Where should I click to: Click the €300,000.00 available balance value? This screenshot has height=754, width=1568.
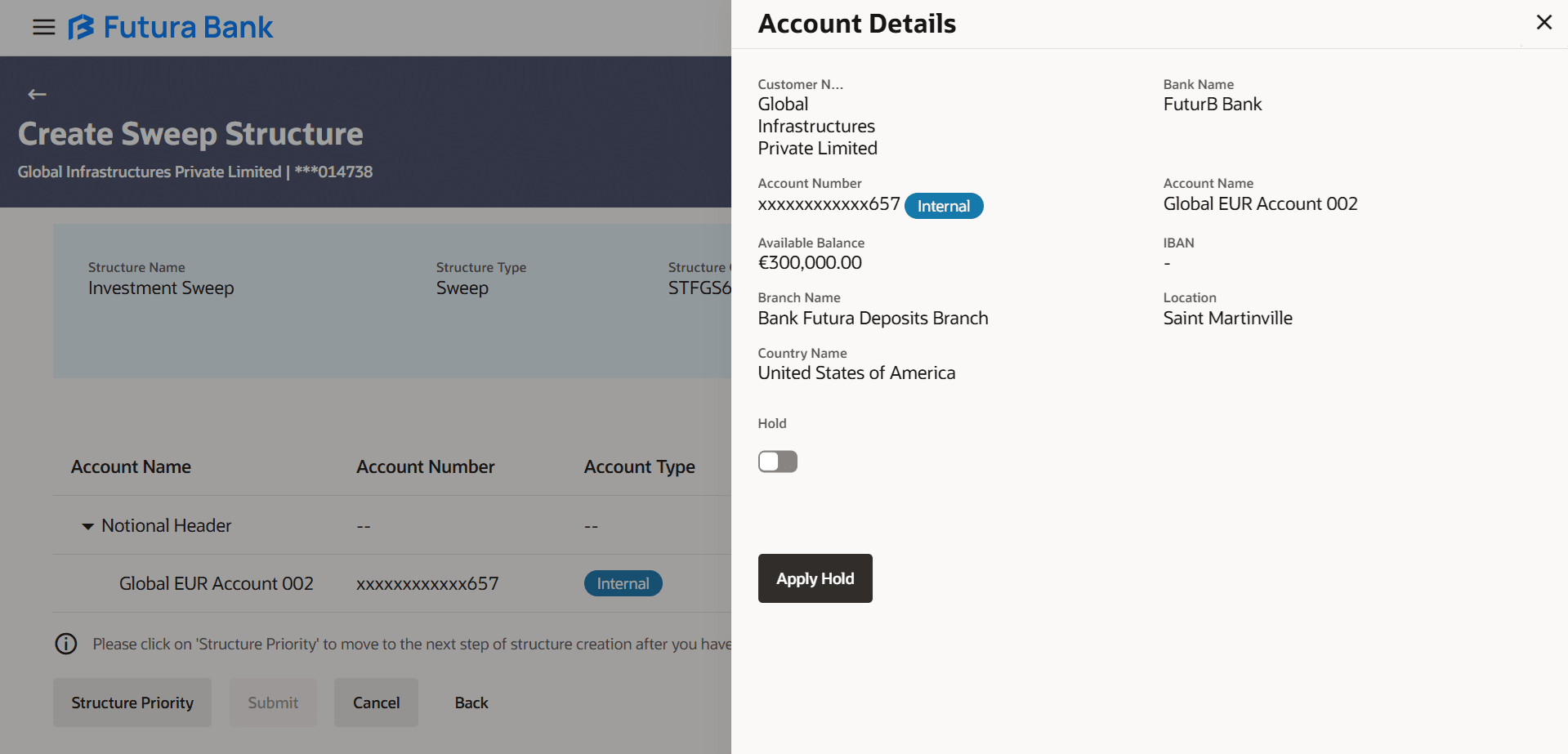(x=810, y=263)
